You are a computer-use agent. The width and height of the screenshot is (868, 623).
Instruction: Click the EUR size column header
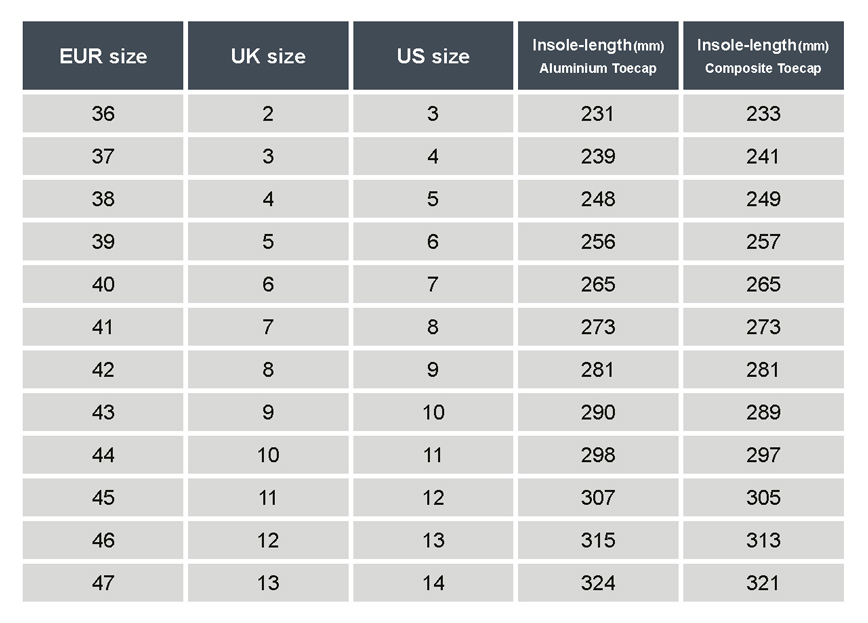point(103,55)
